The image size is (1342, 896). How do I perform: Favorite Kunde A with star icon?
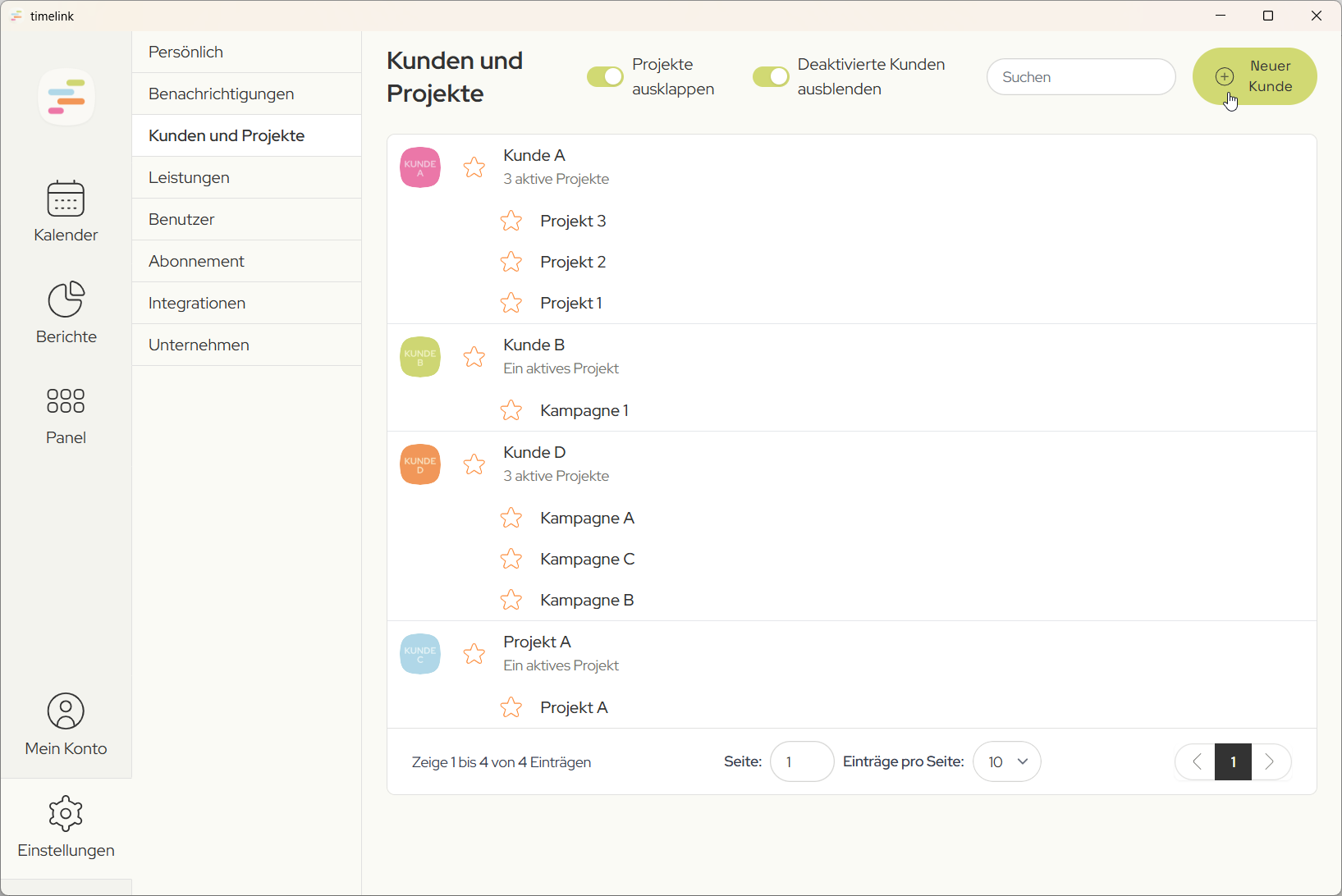pyautogui.click(x=474, y=167)
